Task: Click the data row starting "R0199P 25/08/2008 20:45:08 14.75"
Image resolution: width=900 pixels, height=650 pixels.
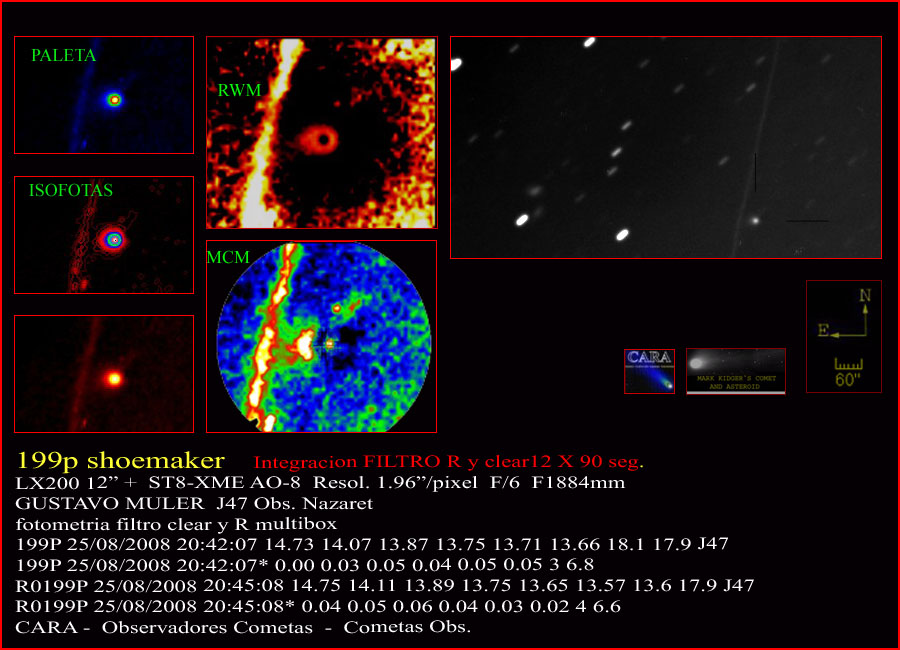Action: tap(385, 585)
